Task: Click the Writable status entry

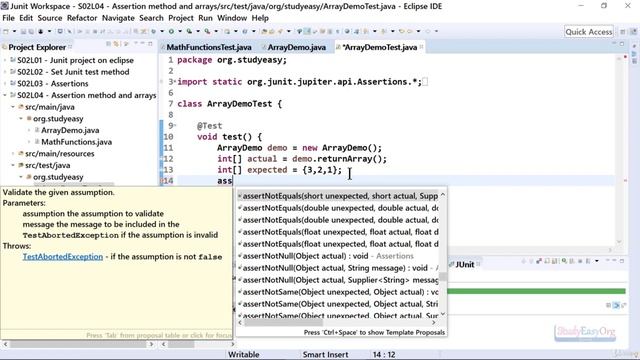Action: pos(244,354)
